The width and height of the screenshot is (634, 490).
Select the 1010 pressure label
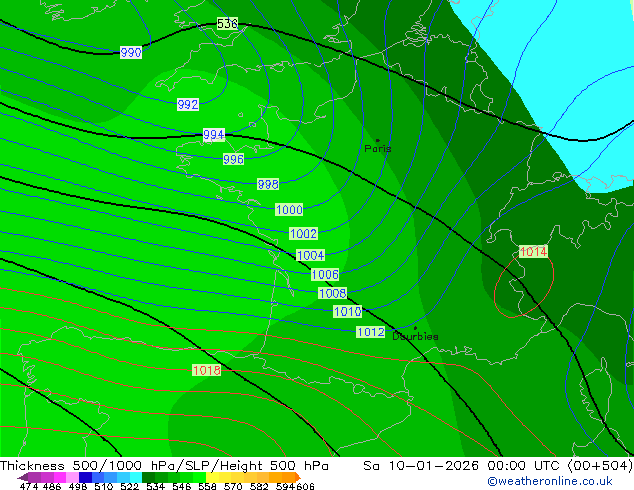click(347, 311)
